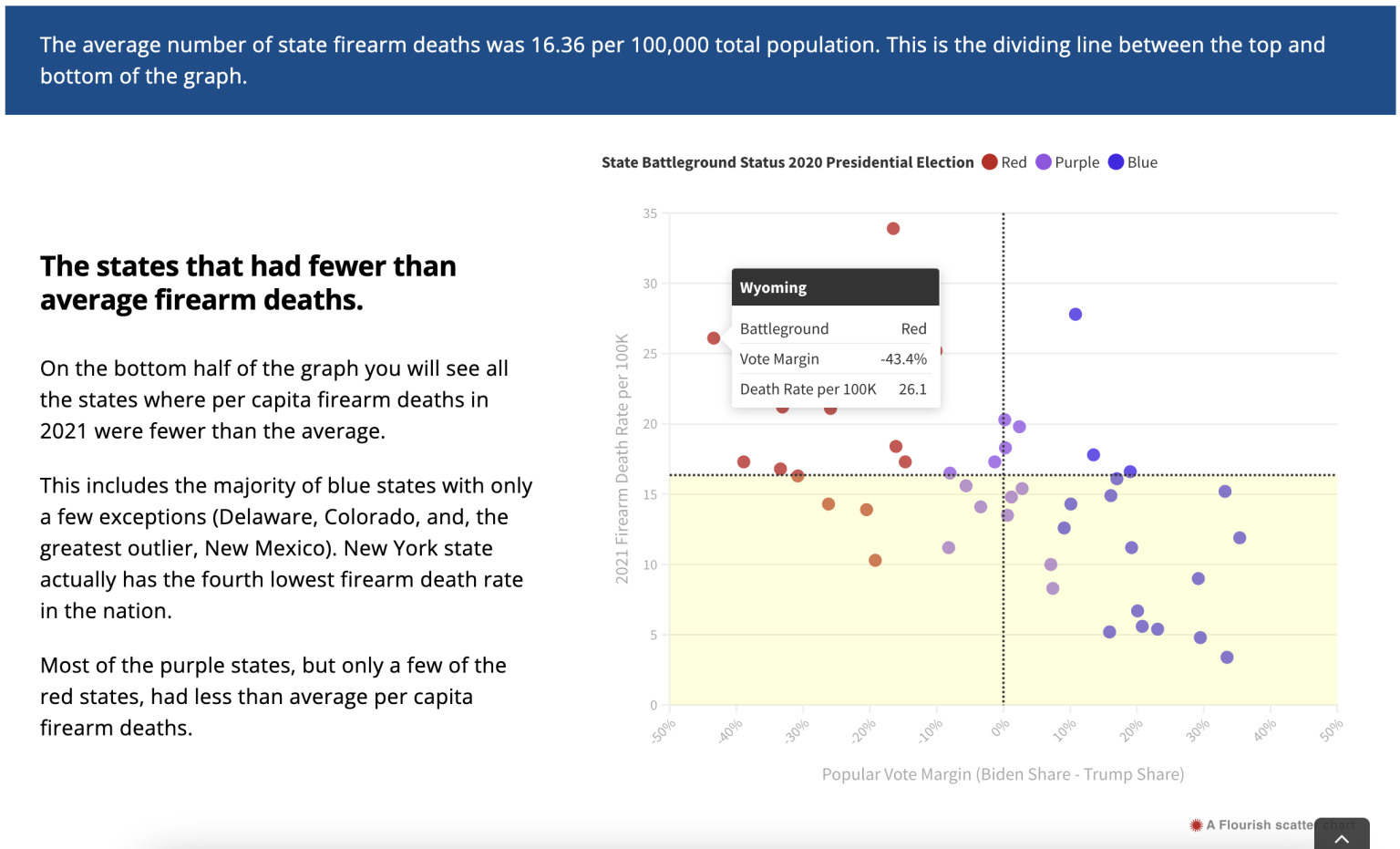Toggle the Red legend filter
The height and width of the screenshot is (849, 1400).
(x=1004, y=162)
